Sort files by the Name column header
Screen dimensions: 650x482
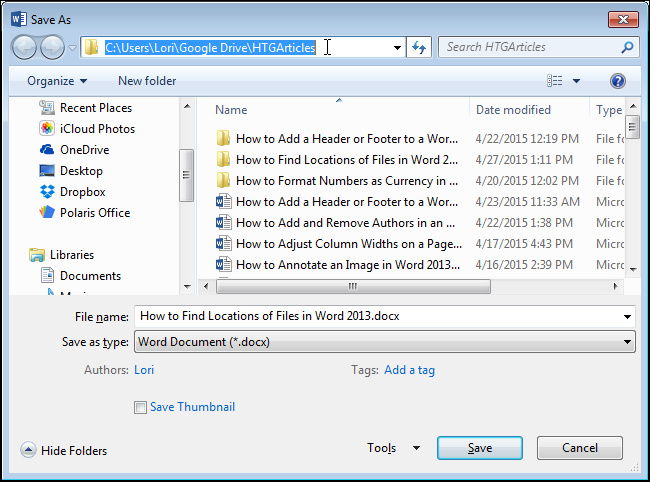coord(230,110)
